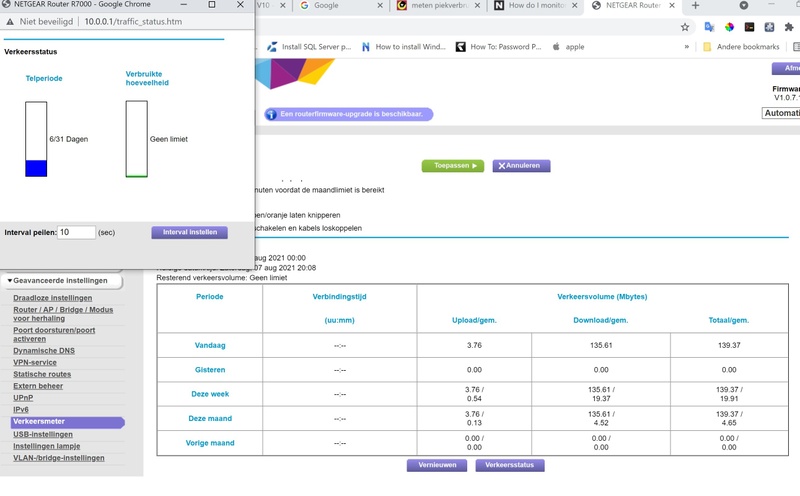800x496 pixels.
Task: Open the Chrome extensions puzzle icon
Action: tap(789, 27)
